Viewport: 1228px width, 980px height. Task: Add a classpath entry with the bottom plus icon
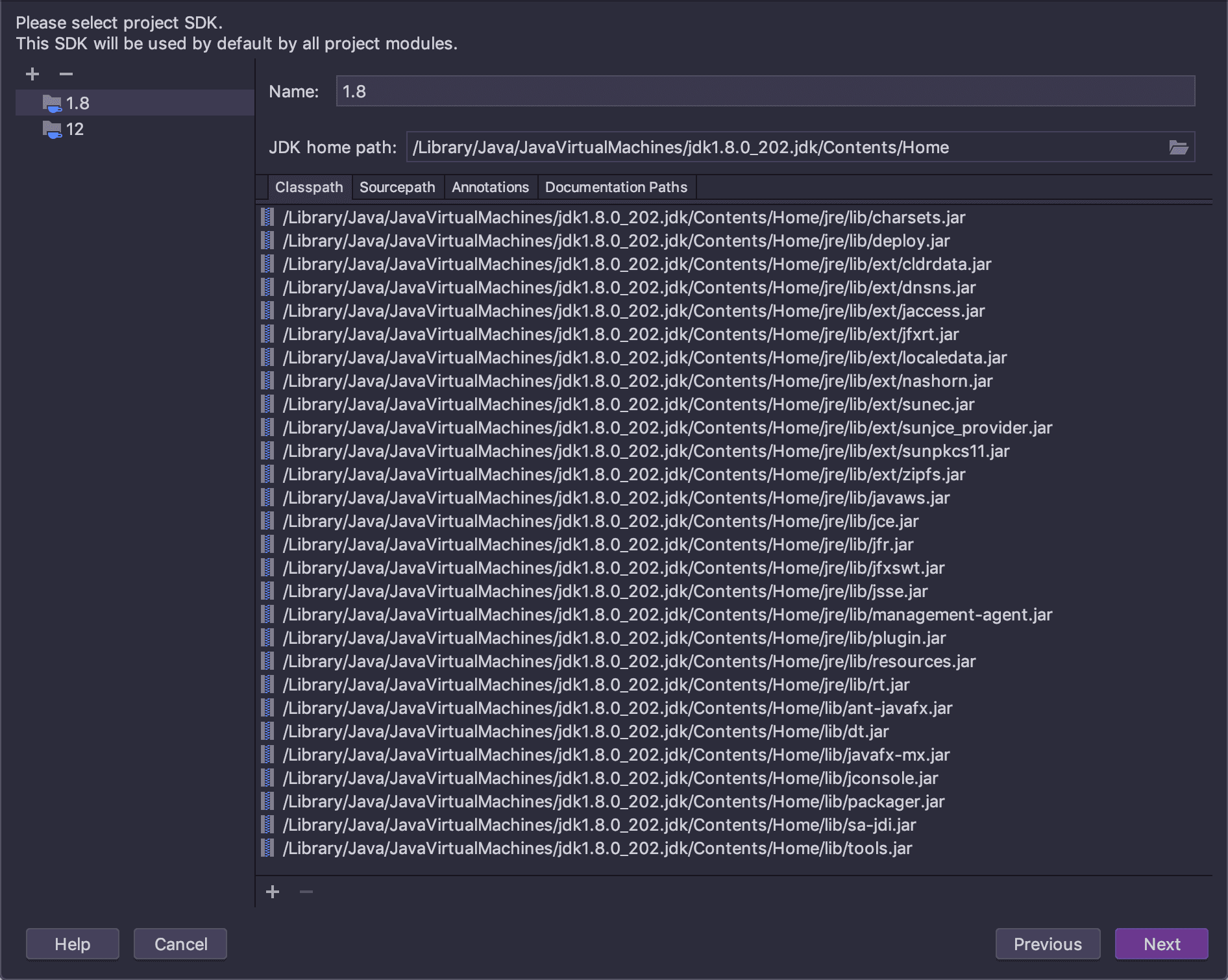tap(273, 892)
